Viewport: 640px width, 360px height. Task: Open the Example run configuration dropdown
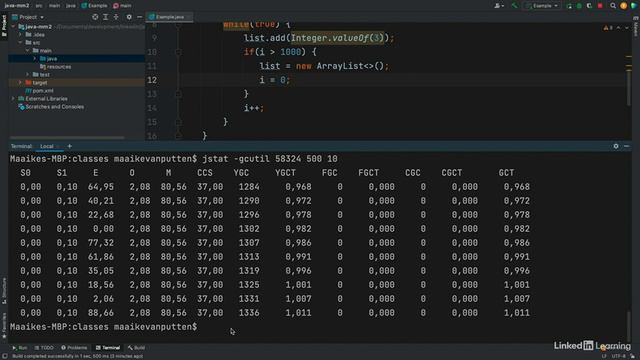pos(542,6)
